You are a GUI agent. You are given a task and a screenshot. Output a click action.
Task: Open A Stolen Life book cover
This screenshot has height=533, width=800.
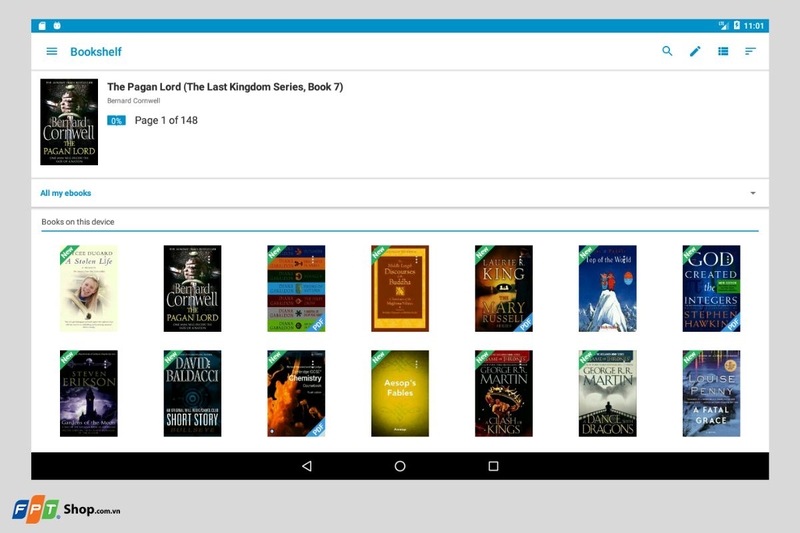(x=89, y=288)
